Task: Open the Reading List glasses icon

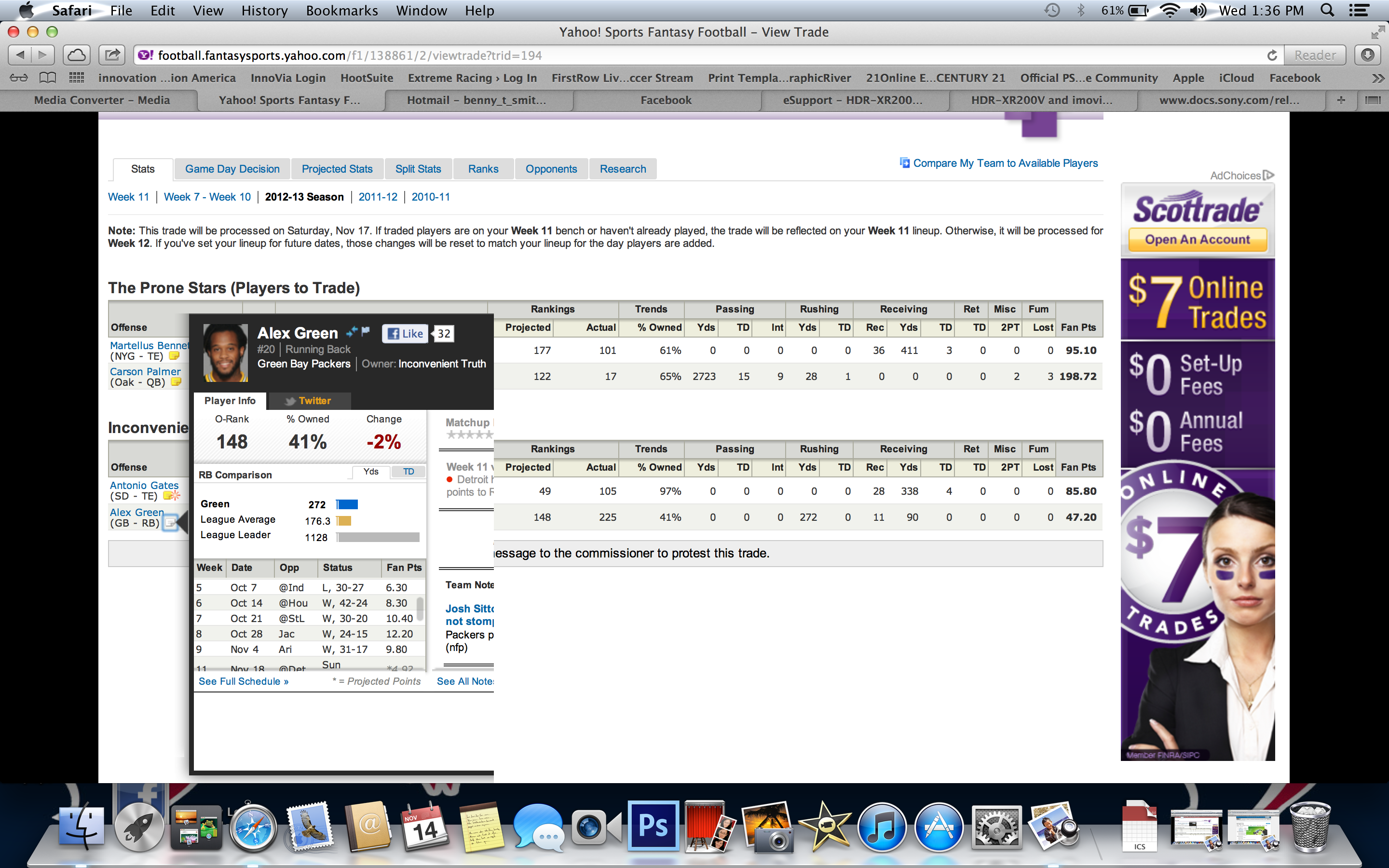Action: coord(18,78)
